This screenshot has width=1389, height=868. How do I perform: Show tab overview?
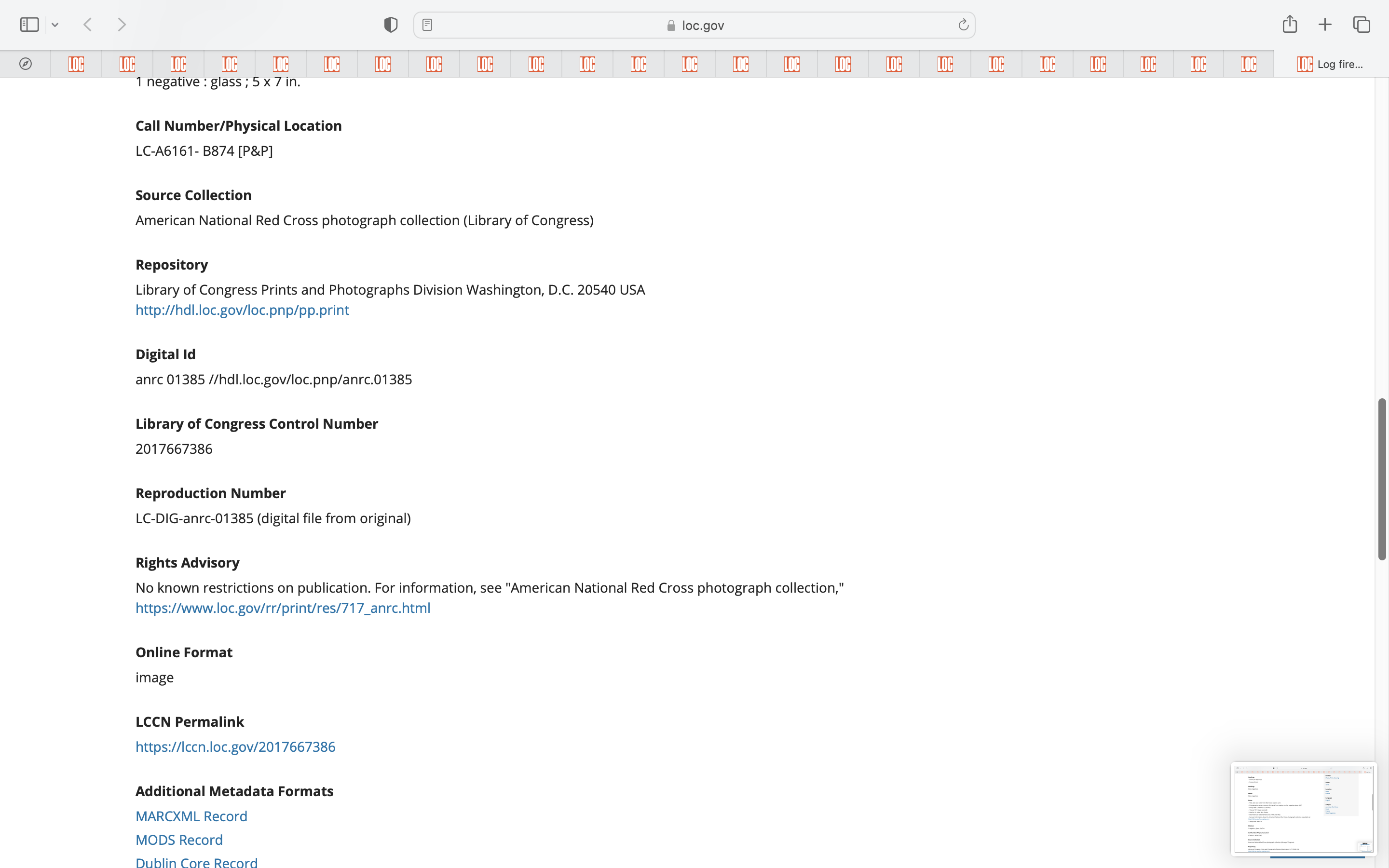tap(1362, 25)
